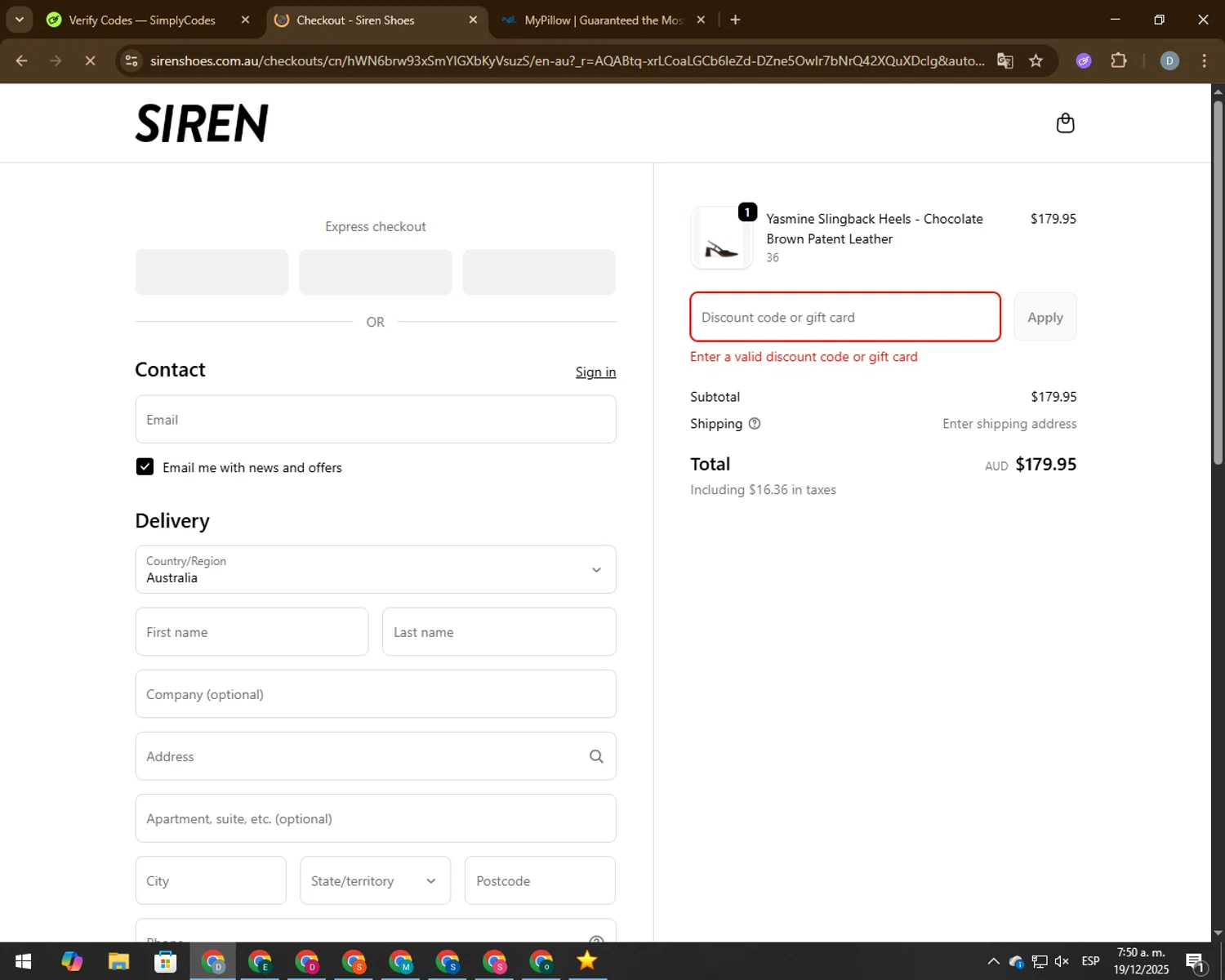Click the Postcode field
The width and height of the screenshot is (1225, 980).
click(540, 880)
